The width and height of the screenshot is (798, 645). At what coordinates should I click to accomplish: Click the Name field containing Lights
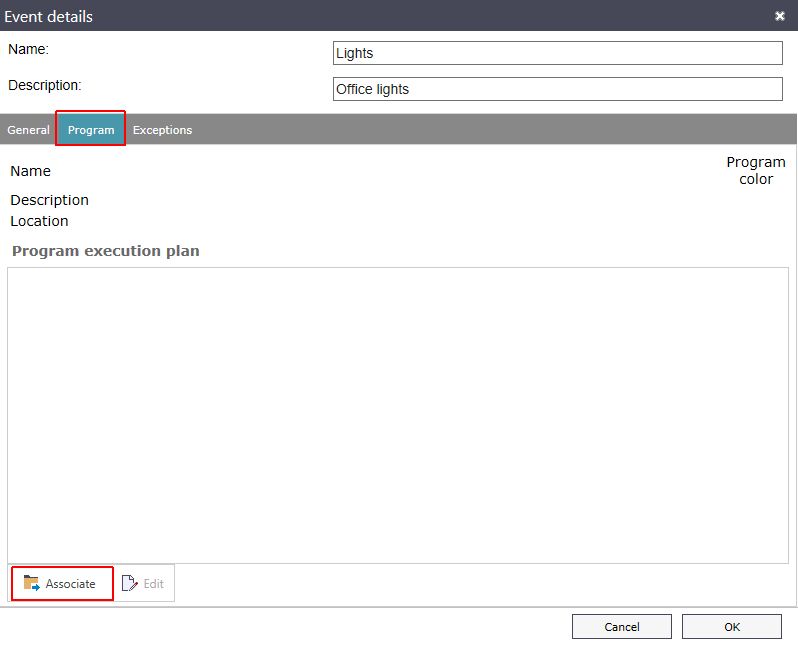[557, 53]
